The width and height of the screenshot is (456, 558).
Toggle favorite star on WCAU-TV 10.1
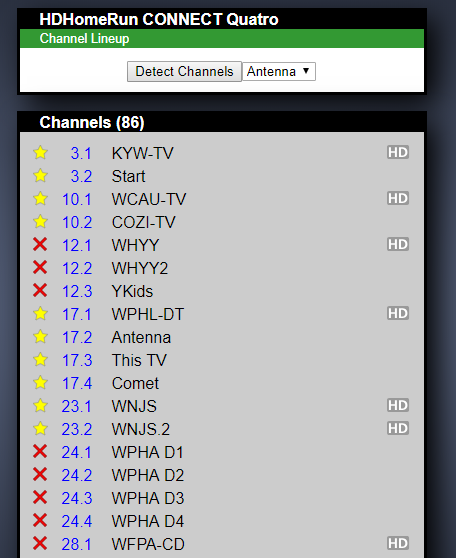[40, 199]
